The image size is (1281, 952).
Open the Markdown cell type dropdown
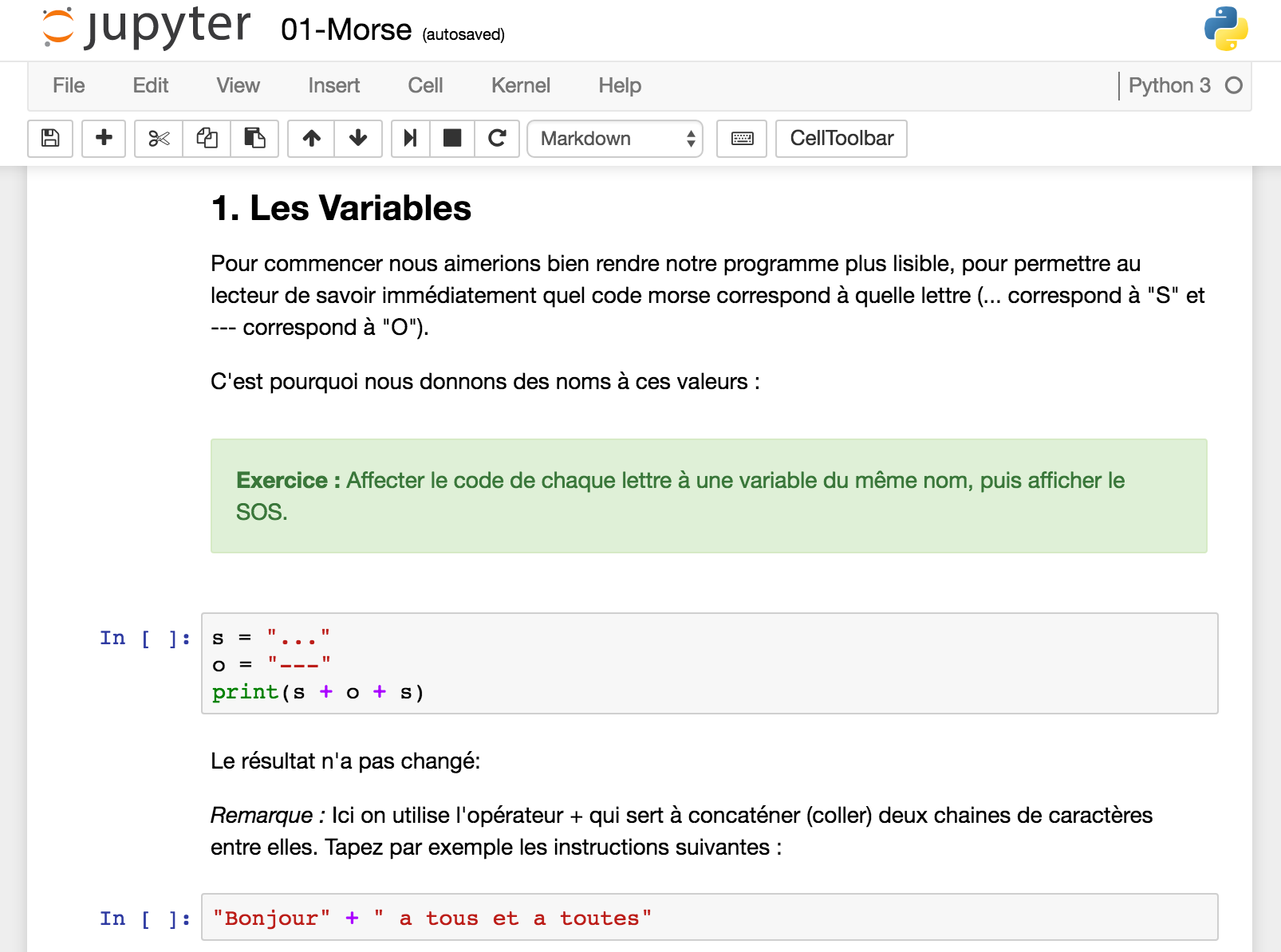614,139
